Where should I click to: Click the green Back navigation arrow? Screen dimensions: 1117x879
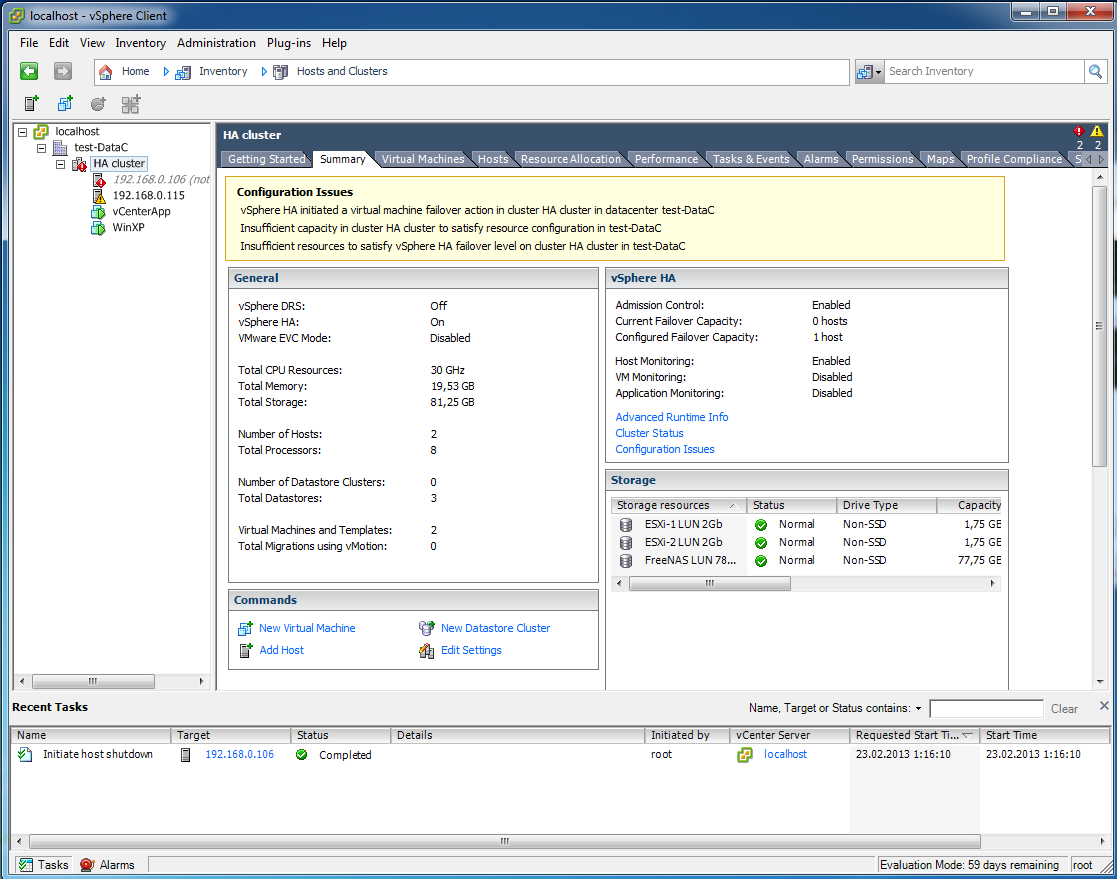click(x=29, y=71)
